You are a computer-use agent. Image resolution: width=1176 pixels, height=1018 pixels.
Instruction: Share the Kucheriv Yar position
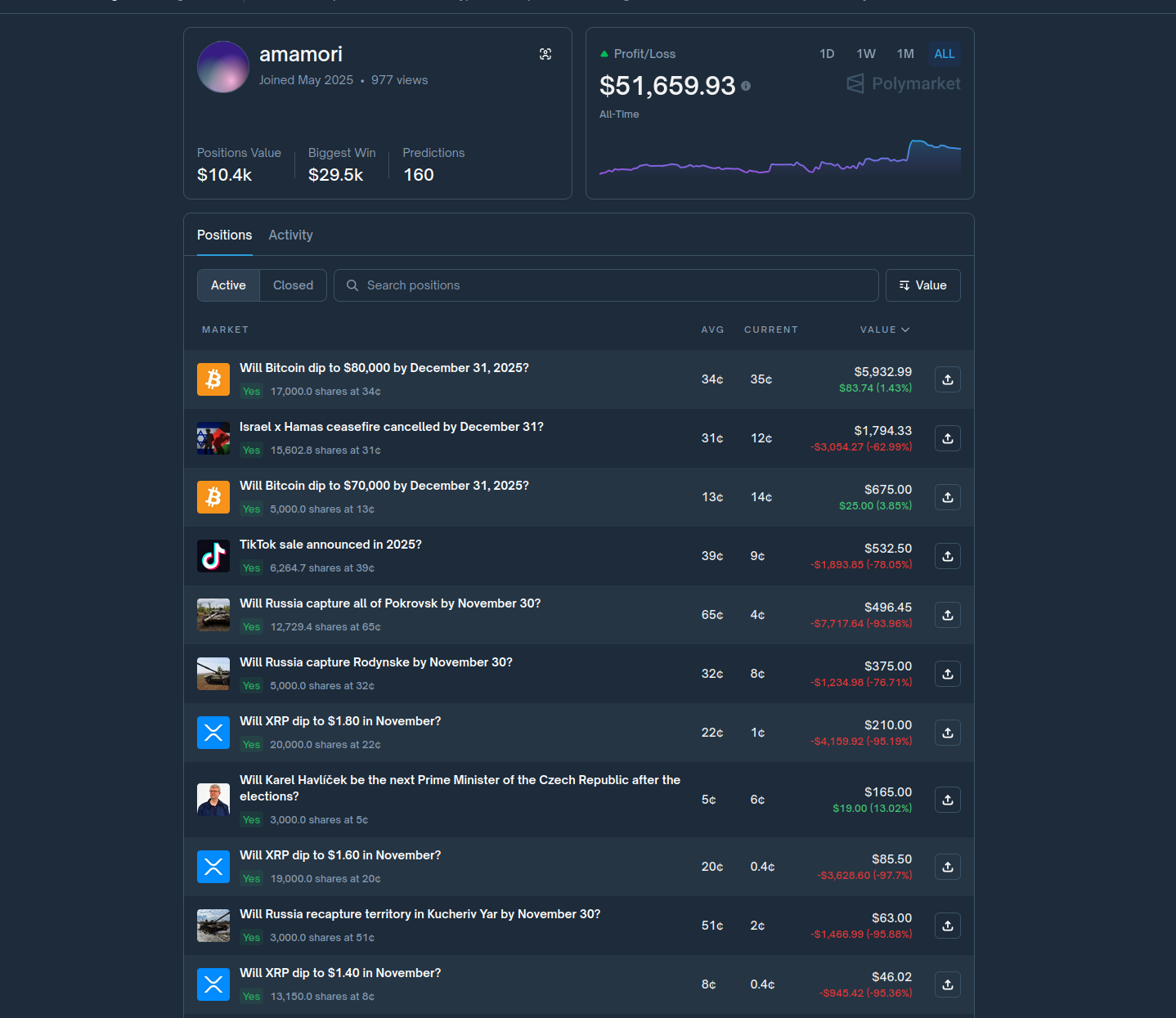click(x=948, y=926)
